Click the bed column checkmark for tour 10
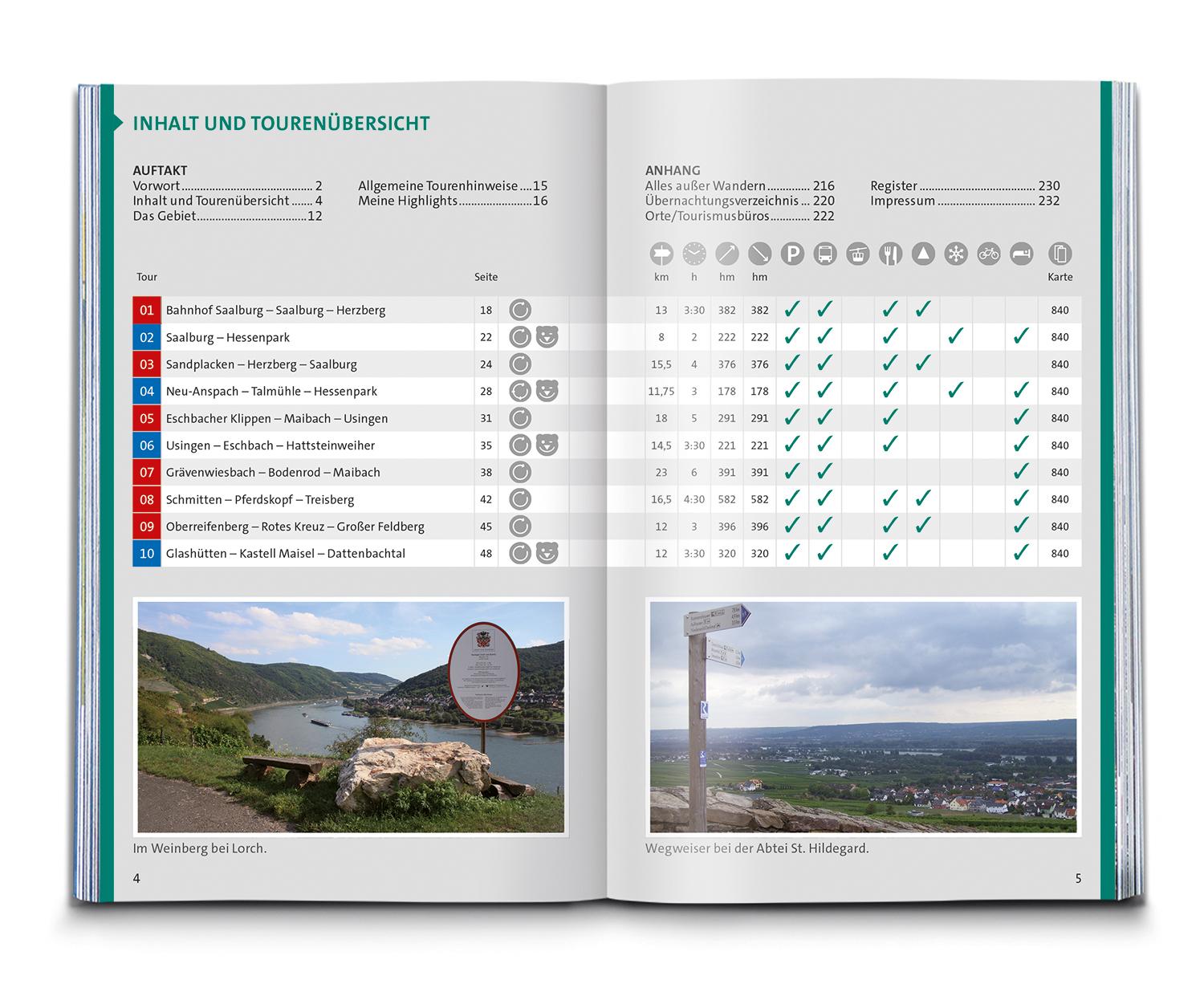This screenshot has height=984, width=1204. (x=1021, y=553)
